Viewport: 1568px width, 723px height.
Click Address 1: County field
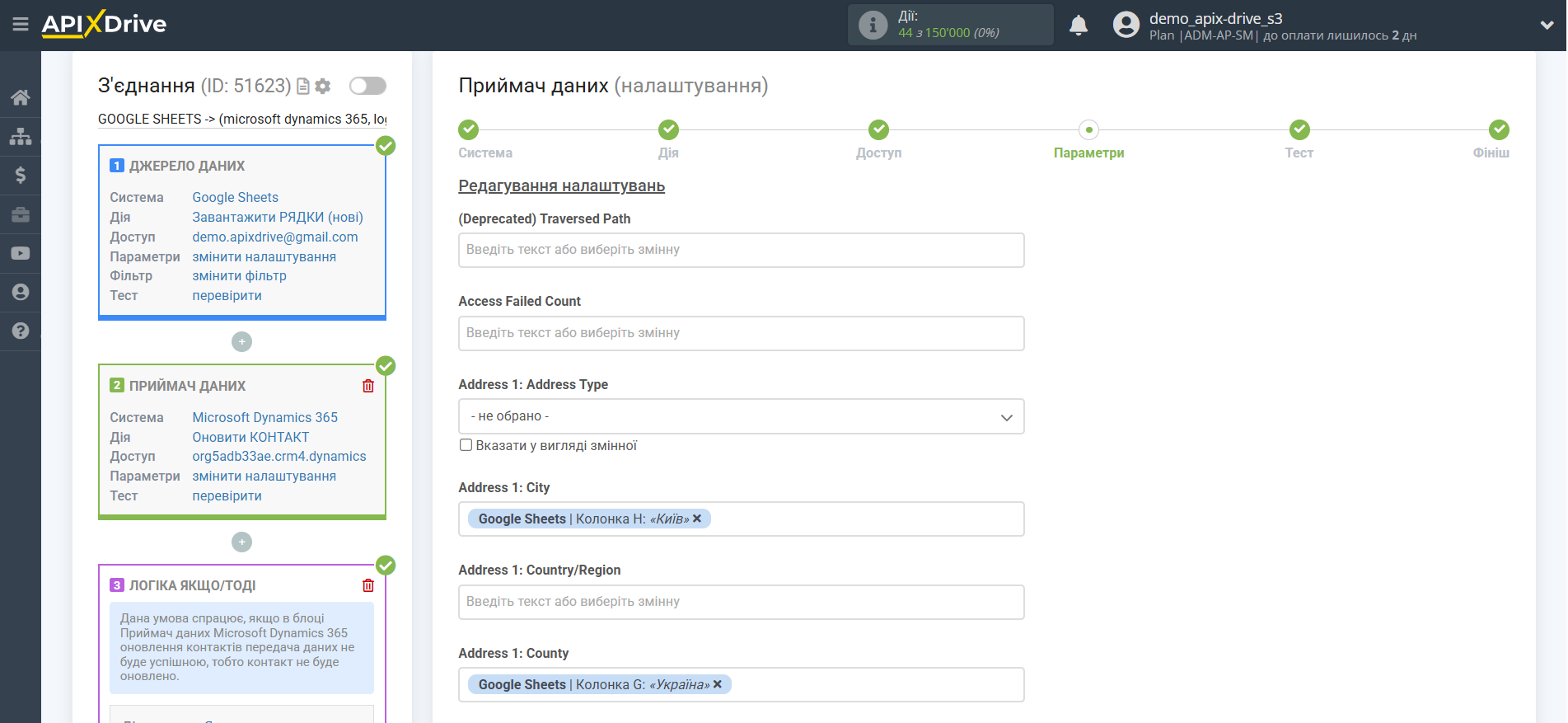tap(741, 684)
